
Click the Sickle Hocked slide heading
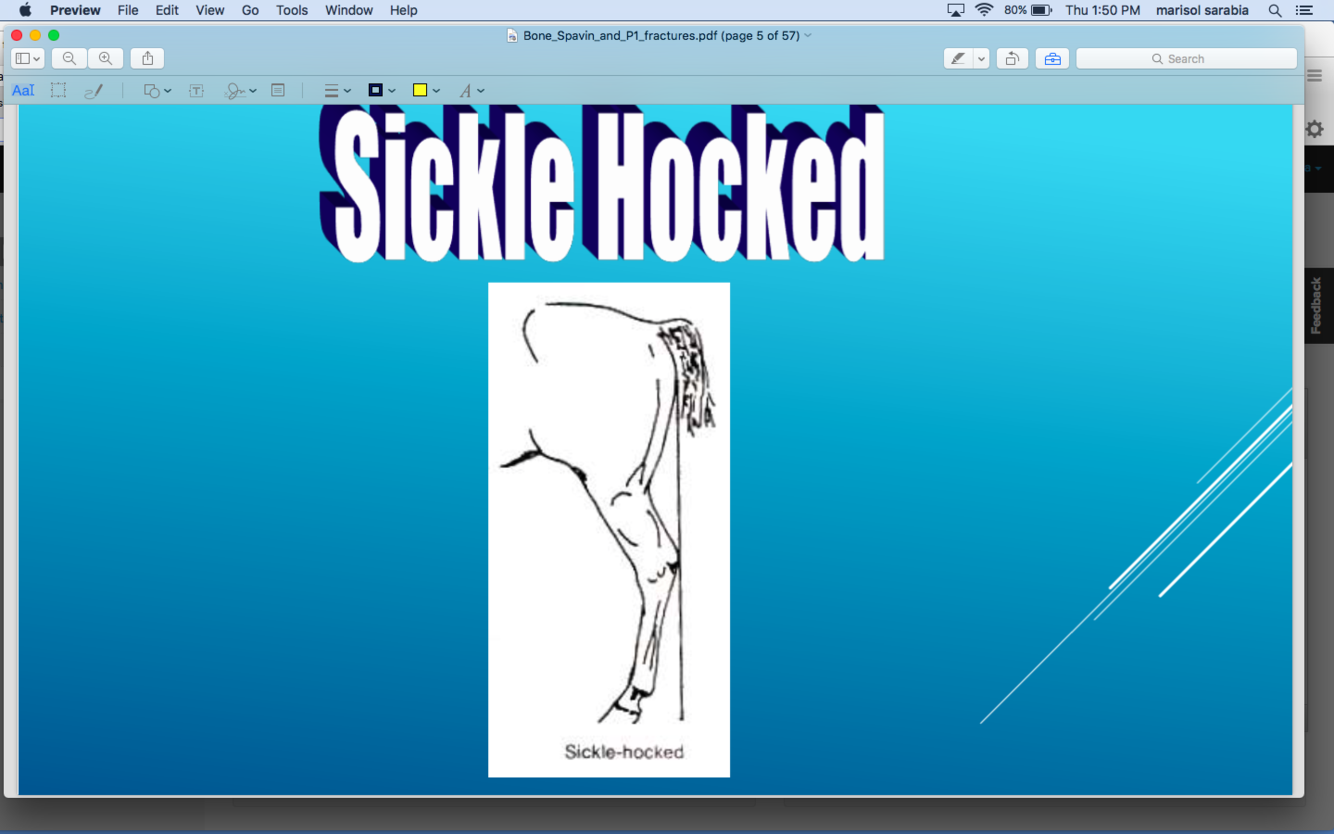[602, 185]
